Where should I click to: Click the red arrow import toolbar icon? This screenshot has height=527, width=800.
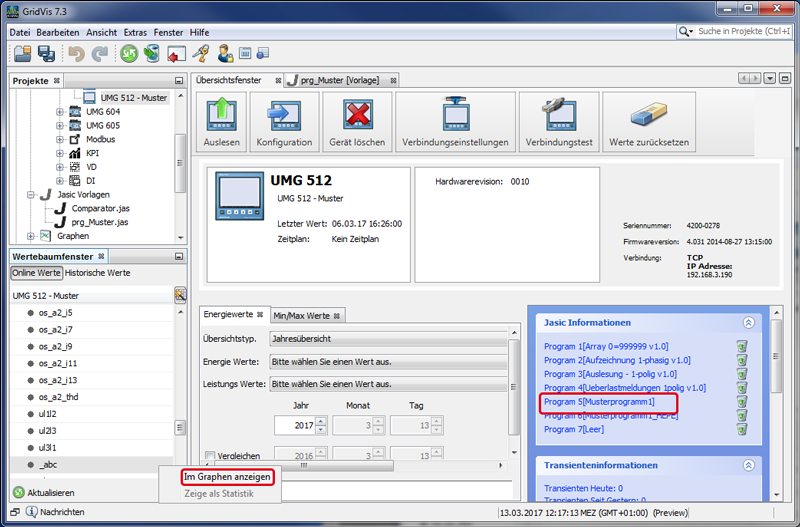click(177, 54)
